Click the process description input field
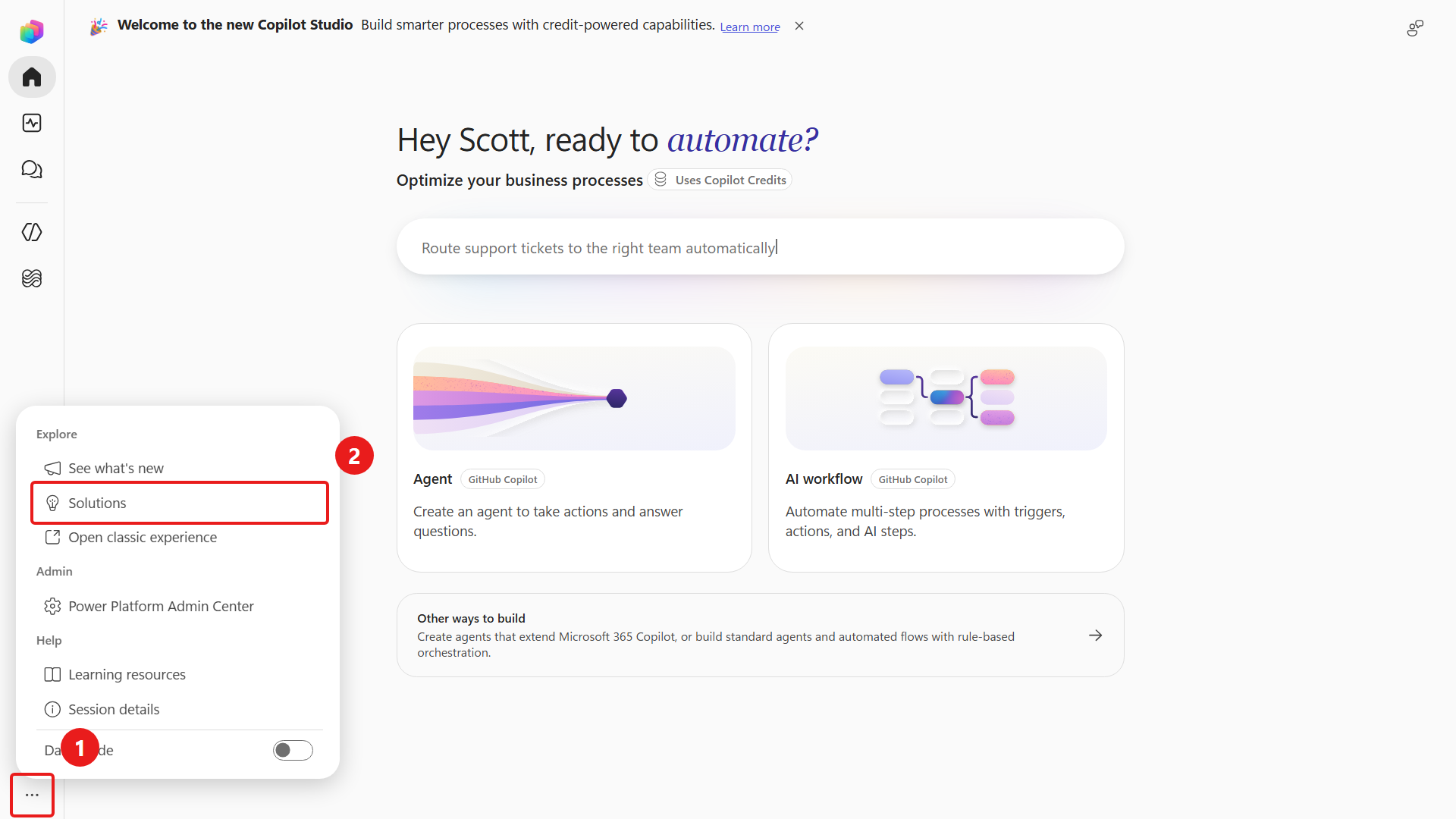 [760, 247]
